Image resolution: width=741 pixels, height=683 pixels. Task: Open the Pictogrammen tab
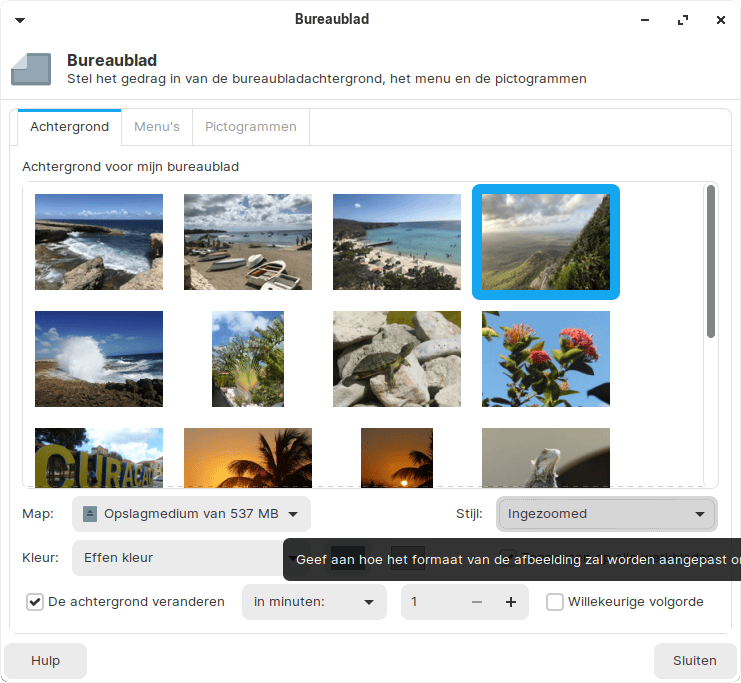tap(251, 127)
